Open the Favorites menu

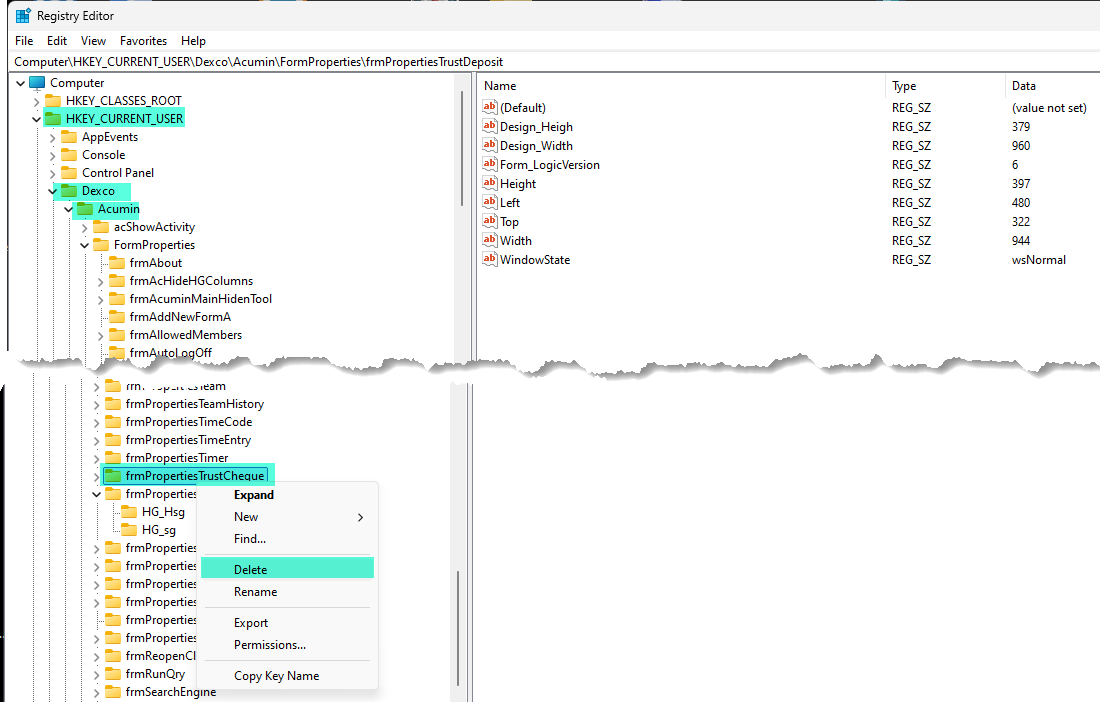[143, 41]
